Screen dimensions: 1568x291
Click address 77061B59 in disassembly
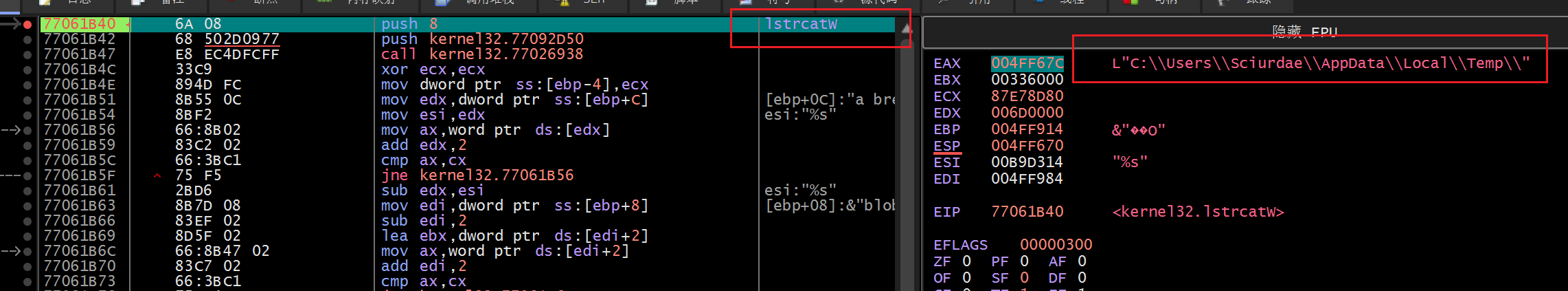80,145
